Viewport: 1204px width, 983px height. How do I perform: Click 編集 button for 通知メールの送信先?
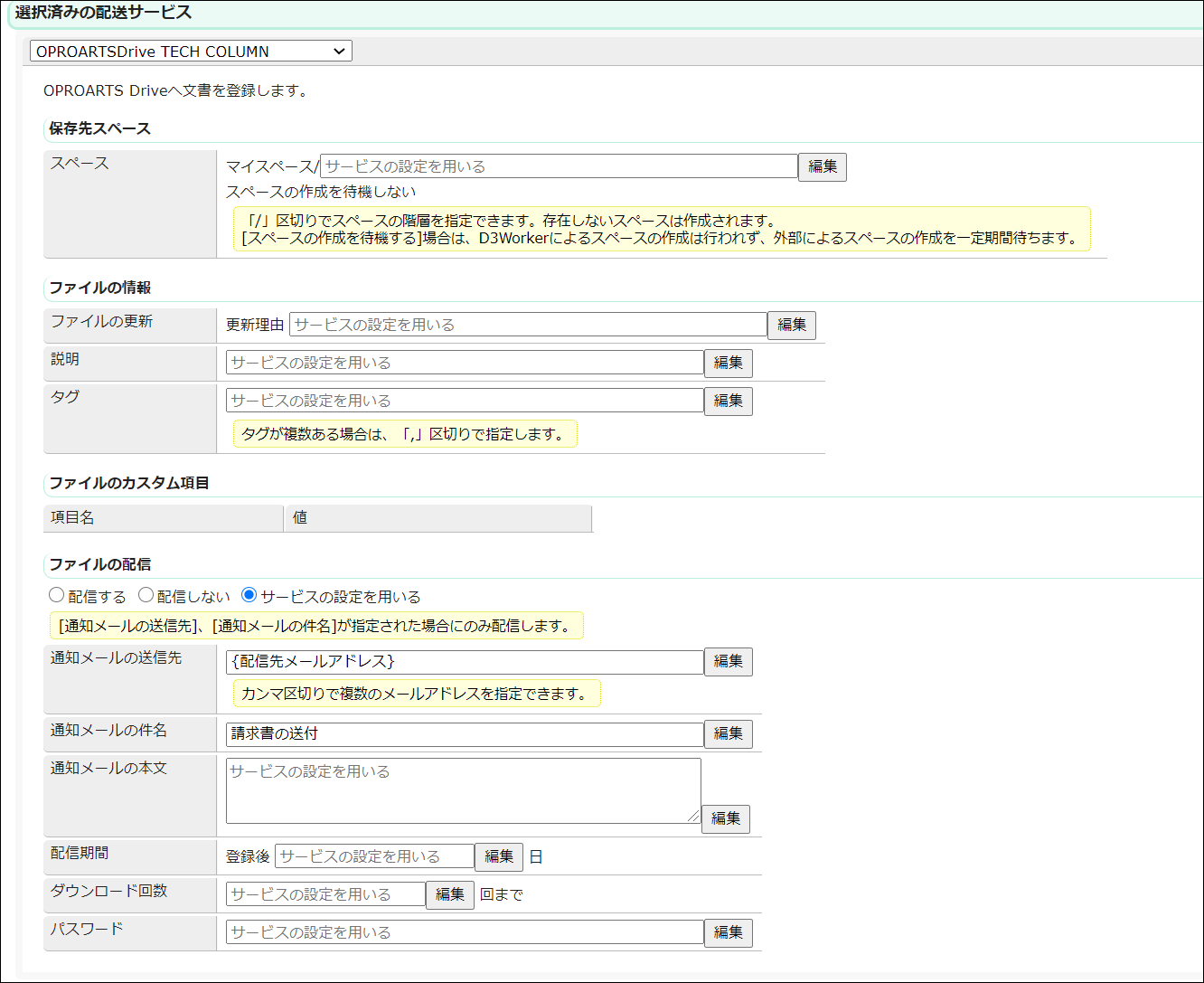pyautogui.click(x=729, y=662)
